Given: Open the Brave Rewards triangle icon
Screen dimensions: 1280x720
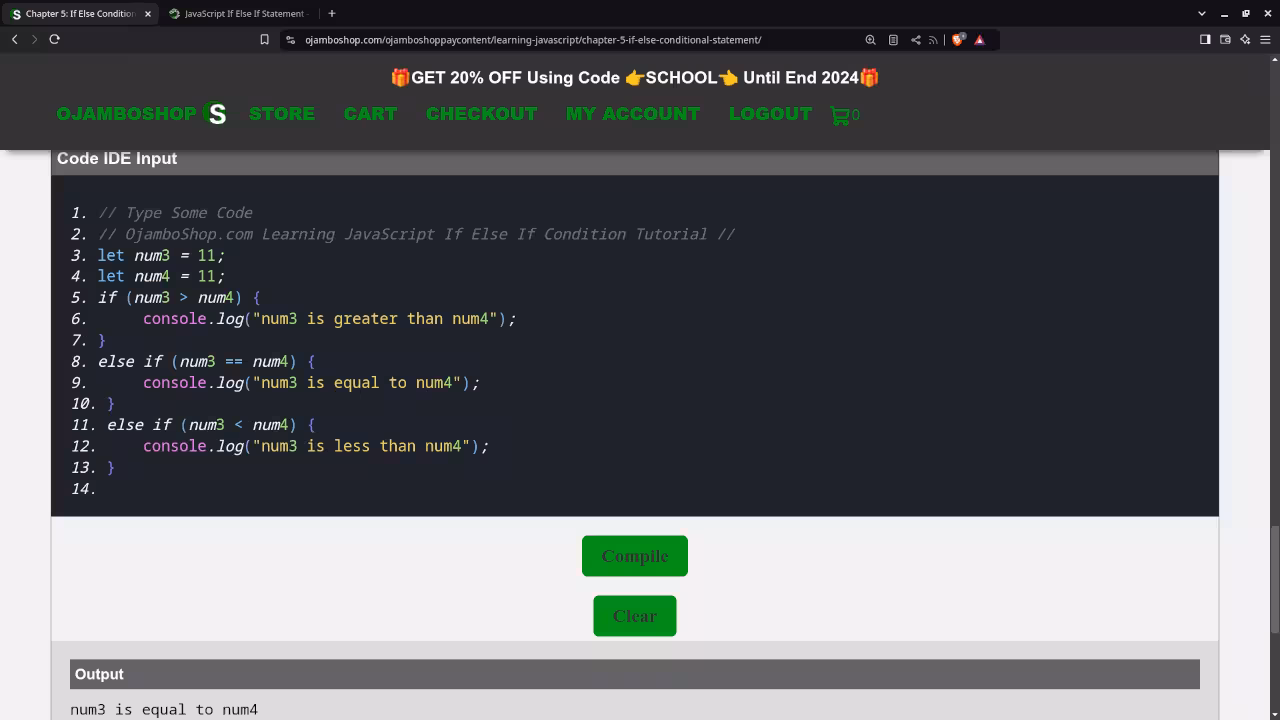Looking at the screenshot, I should click(980, 40).
